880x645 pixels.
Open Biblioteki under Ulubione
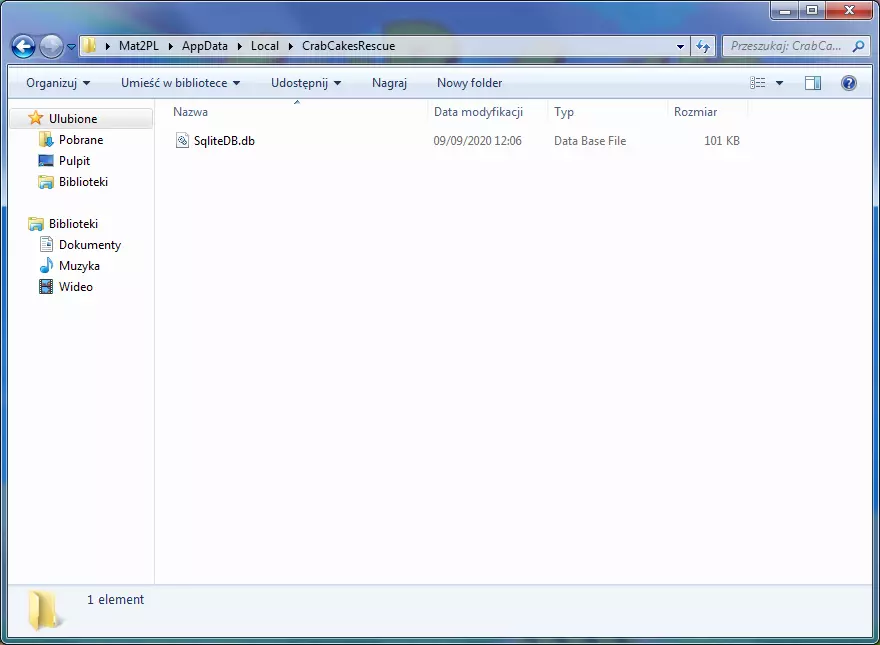83,182
